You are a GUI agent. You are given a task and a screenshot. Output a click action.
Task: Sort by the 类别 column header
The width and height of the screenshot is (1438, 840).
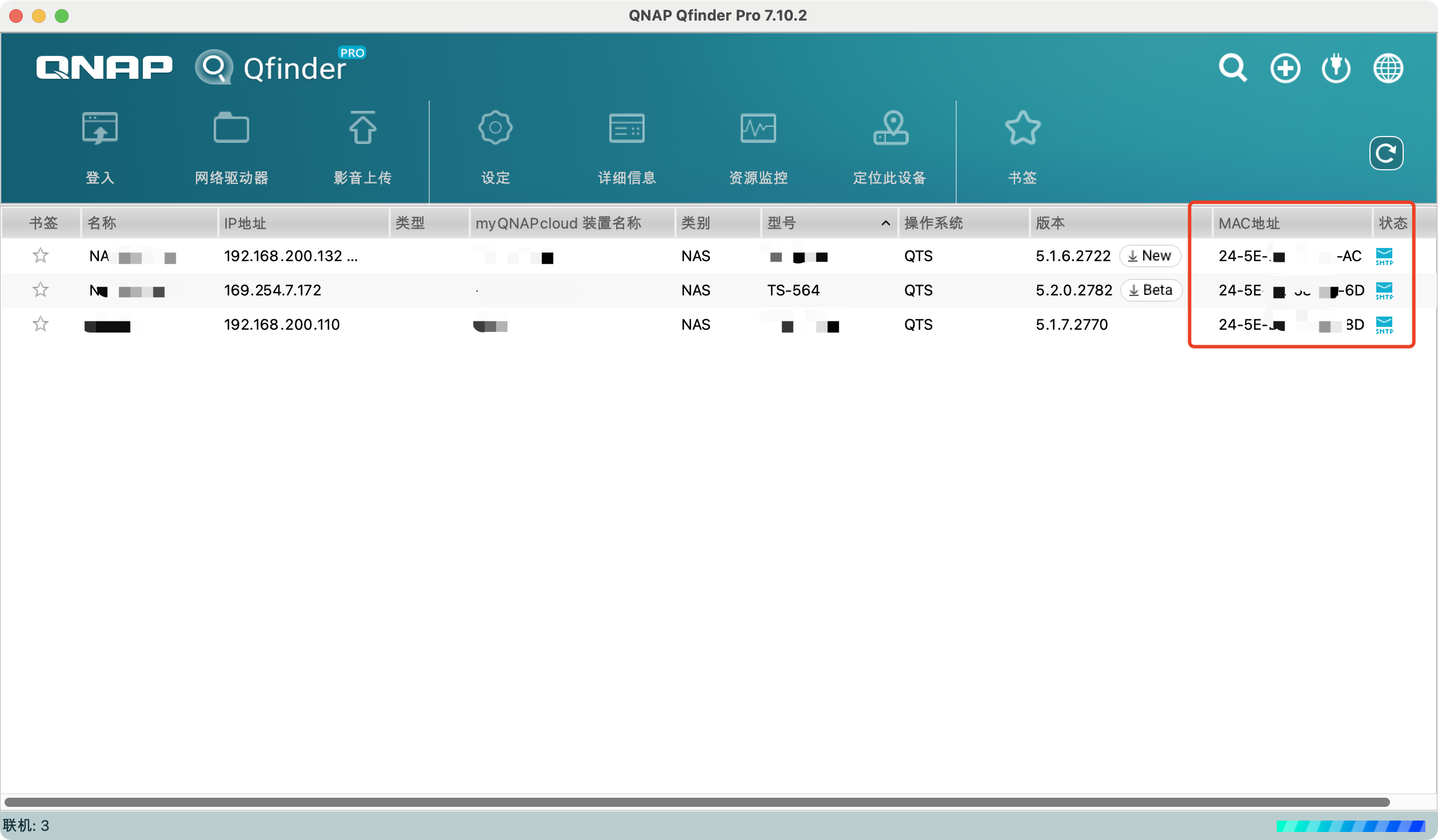click(x=718, y=223)
